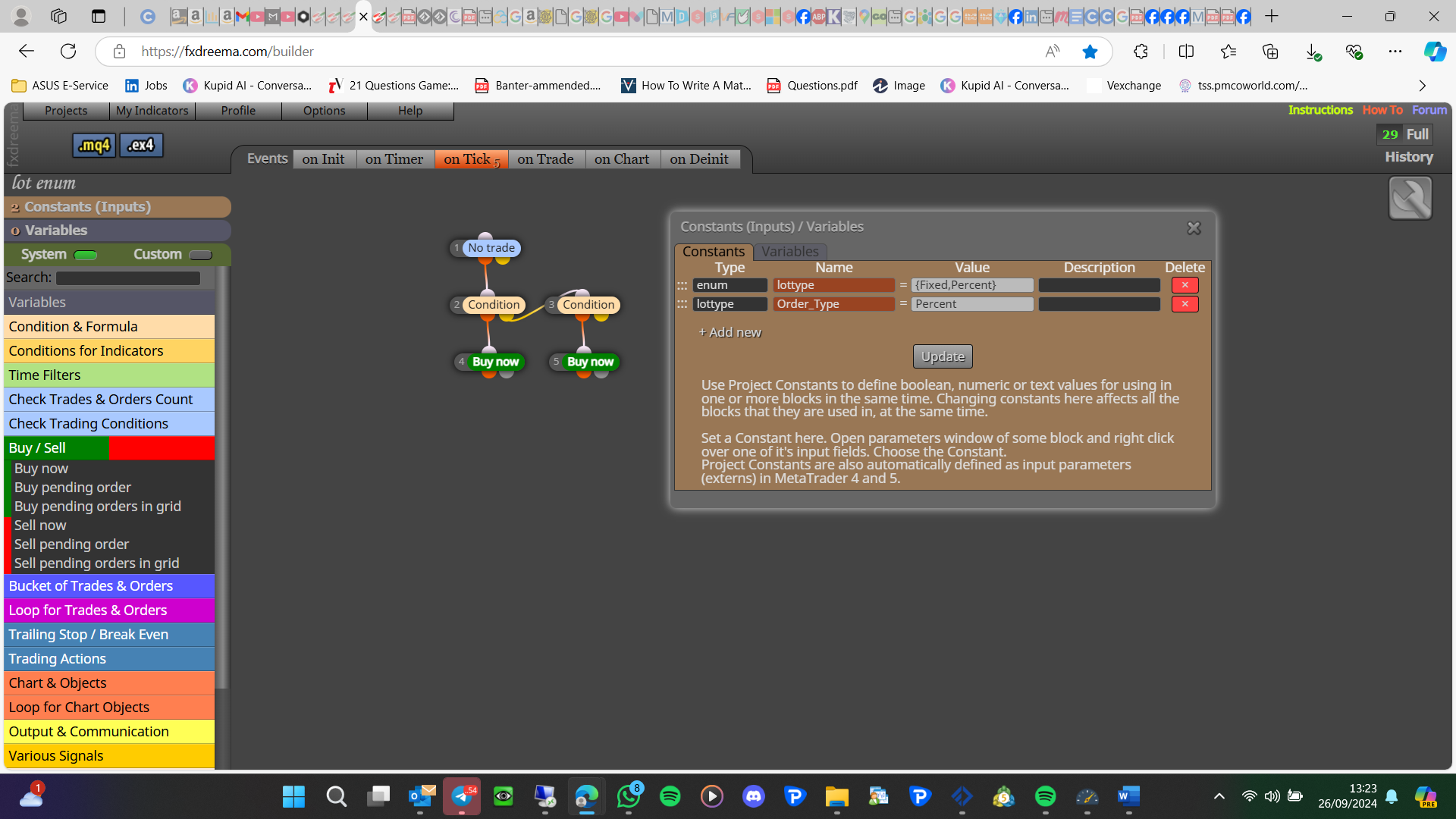Open browser extensions icon
This screenshot has width=1456, height=819.
coord(1141,52)
